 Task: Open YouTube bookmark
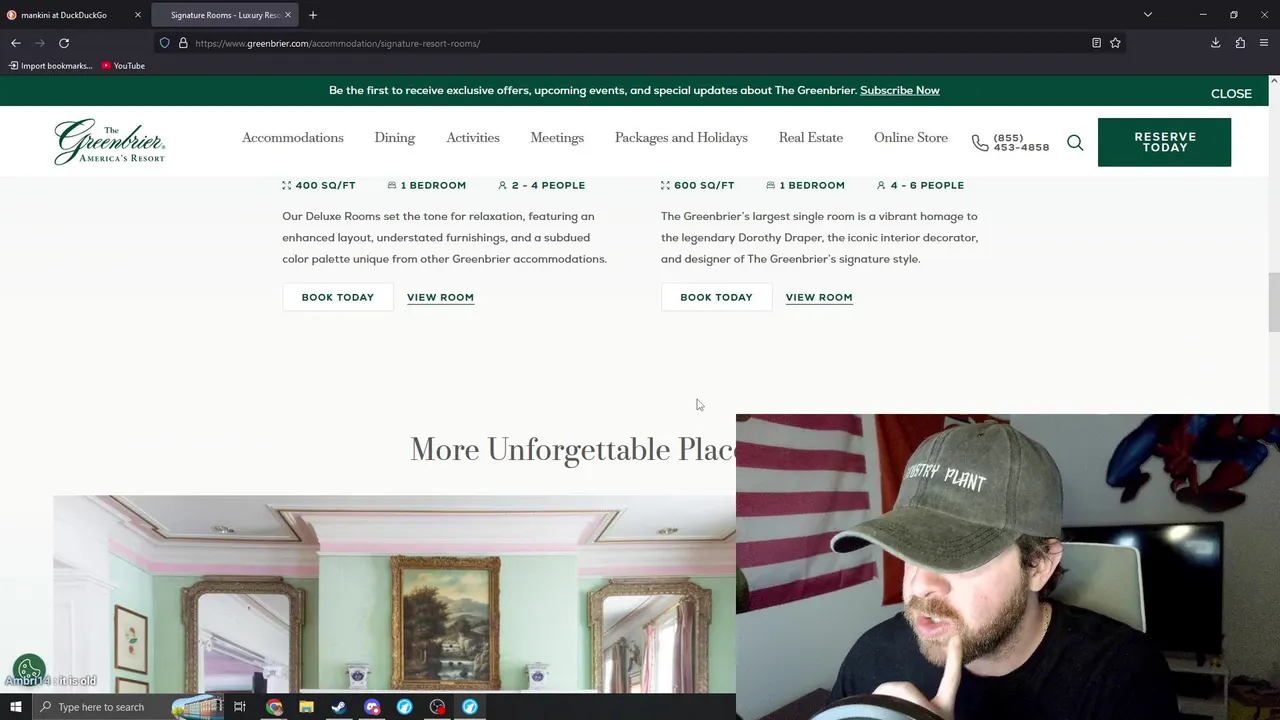(x=123, y=66)
